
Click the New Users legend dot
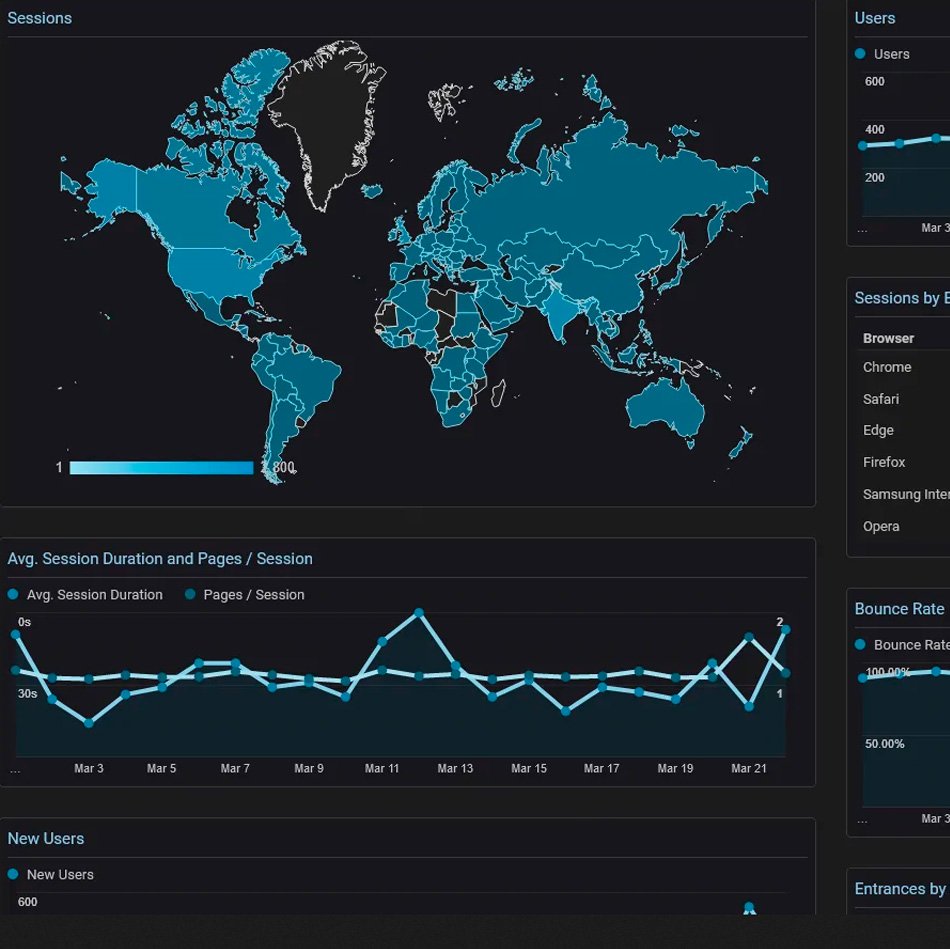(13, 875)
